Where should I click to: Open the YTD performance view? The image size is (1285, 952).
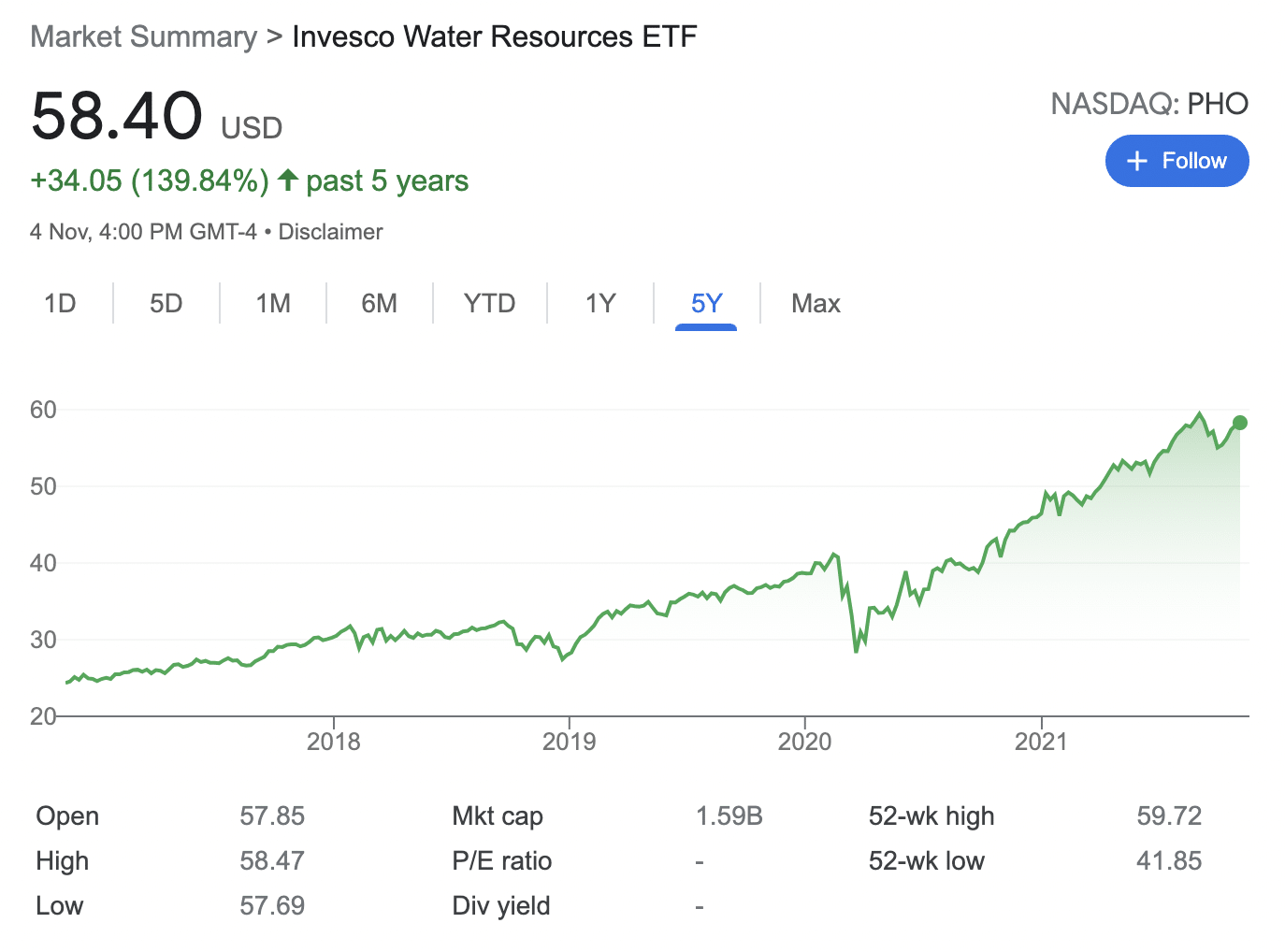(488, 303)
